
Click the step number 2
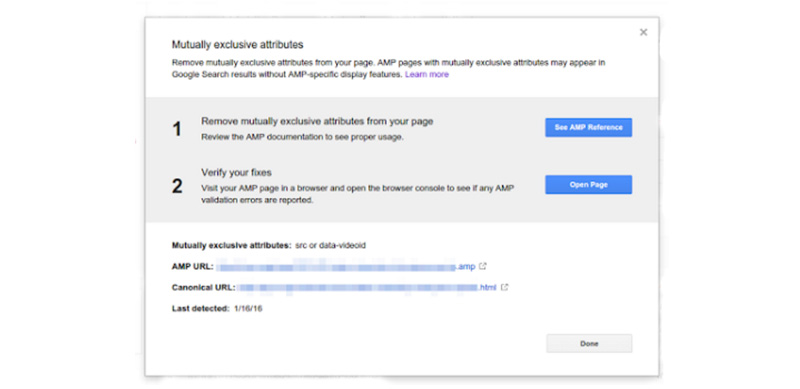coord(177,186)
